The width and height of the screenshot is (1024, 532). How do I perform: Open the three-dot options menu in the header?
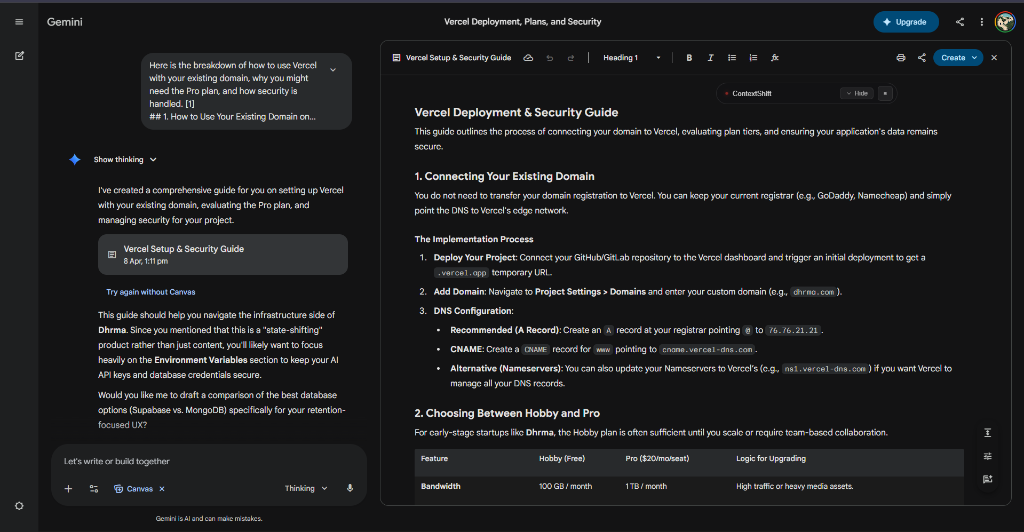[x=981, y=22]
